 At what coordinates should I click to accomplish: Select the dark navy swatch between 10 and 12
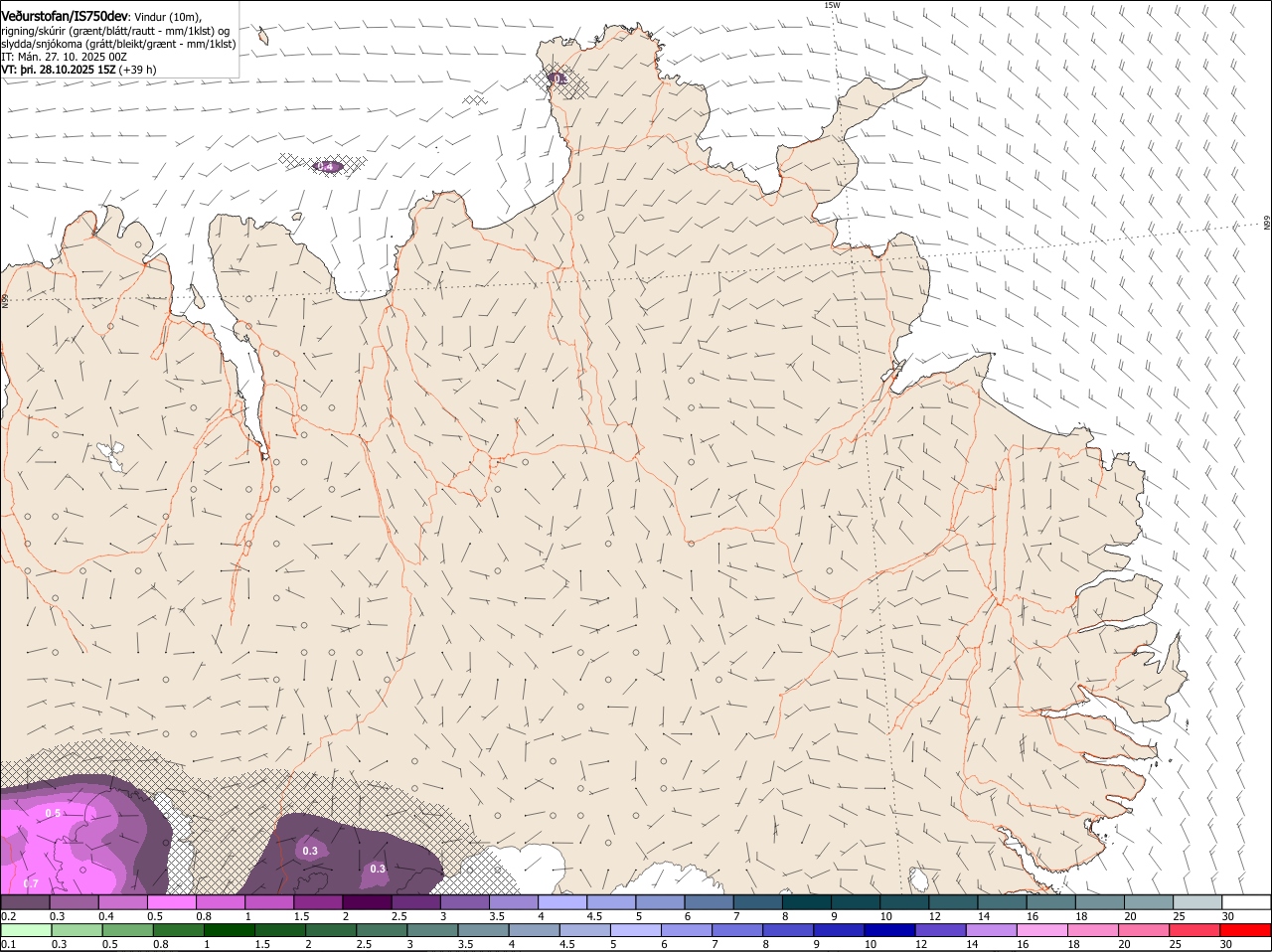tap(889, 930)
